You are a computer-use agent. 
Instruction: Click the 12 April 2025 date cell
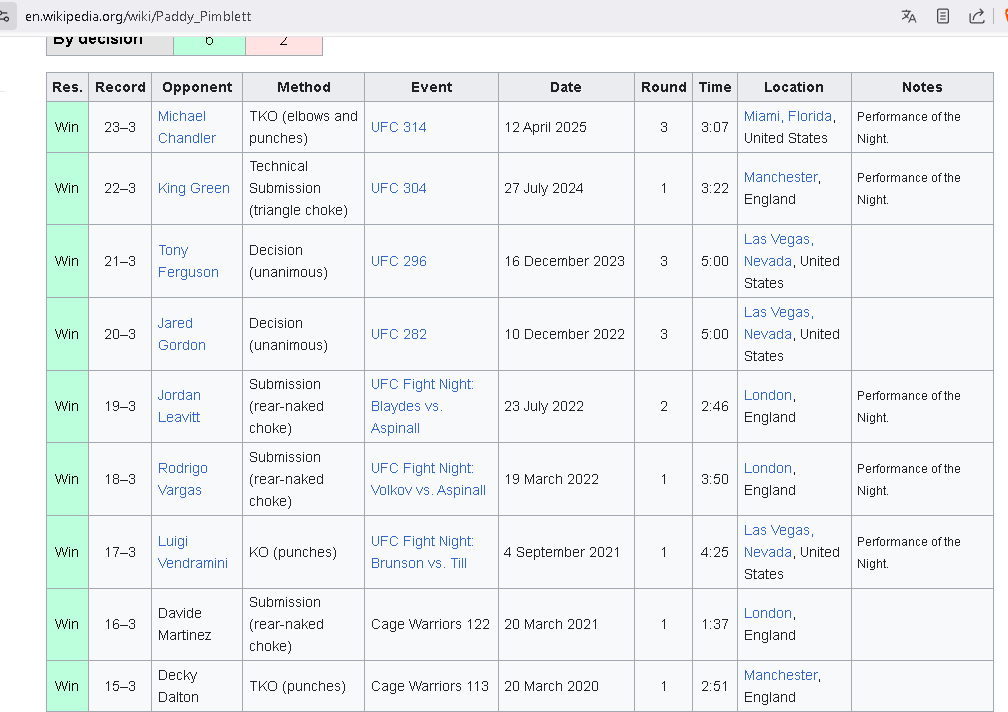click(566, 127)
